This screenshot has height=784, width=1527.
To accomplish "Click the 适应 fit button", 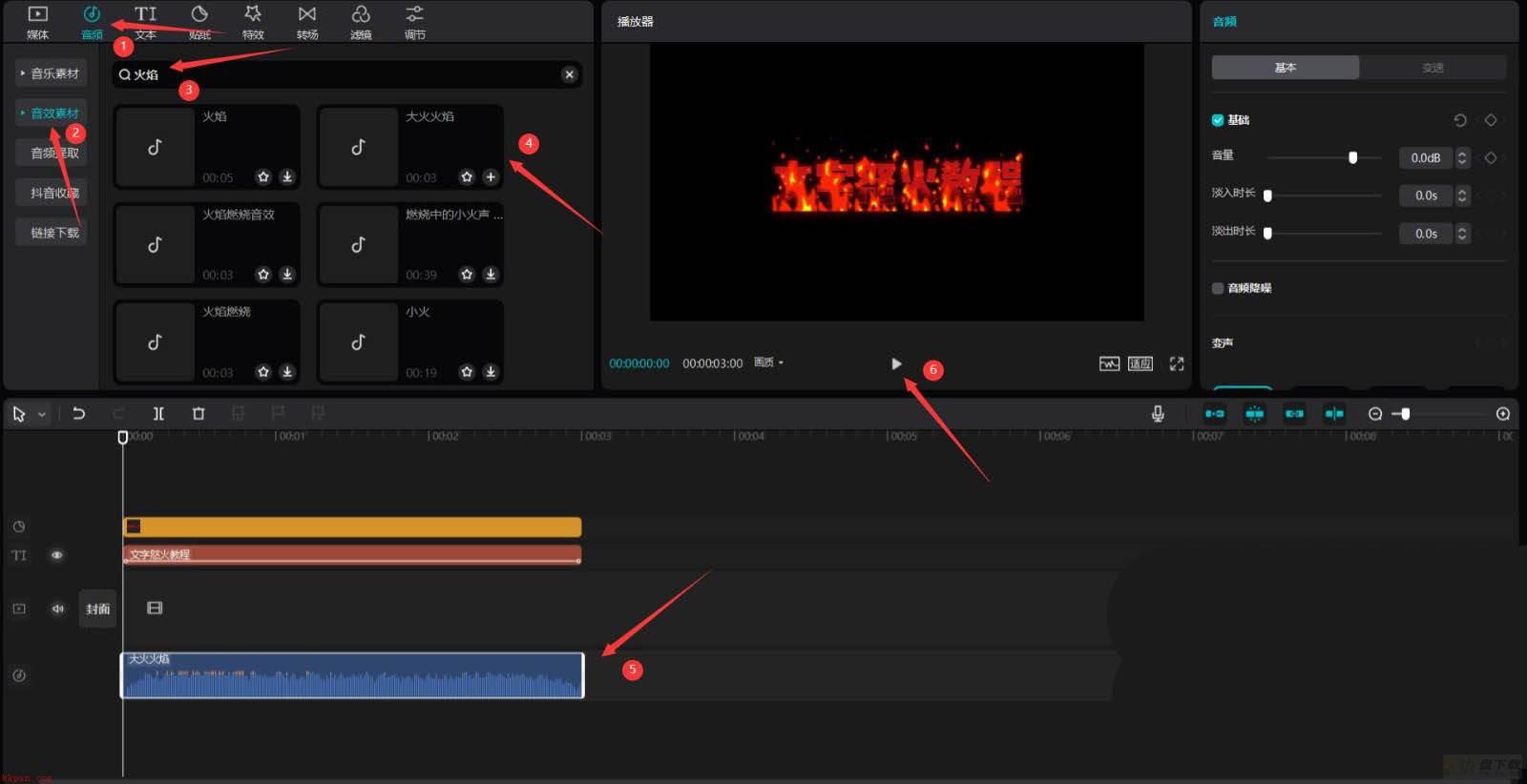I will pyautogui.click(x=1140, y=363).
